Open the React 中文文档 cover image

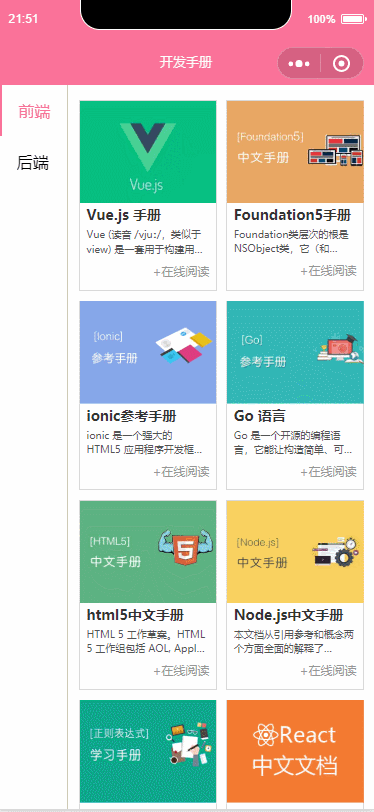(295, 751)
